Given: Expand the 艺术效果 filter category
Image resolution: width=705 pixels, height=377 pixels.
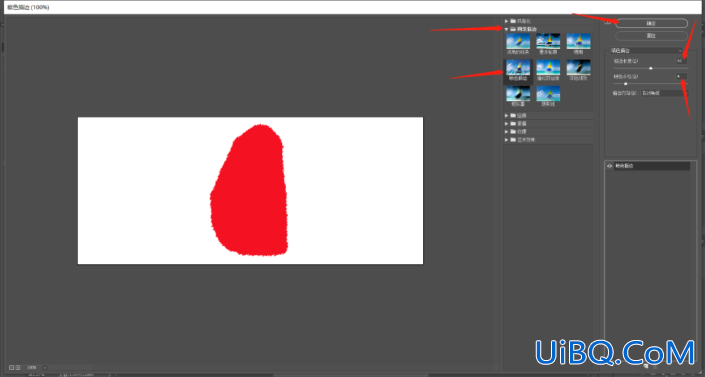Looking at the screenshot, I should [x=506, y=140].
